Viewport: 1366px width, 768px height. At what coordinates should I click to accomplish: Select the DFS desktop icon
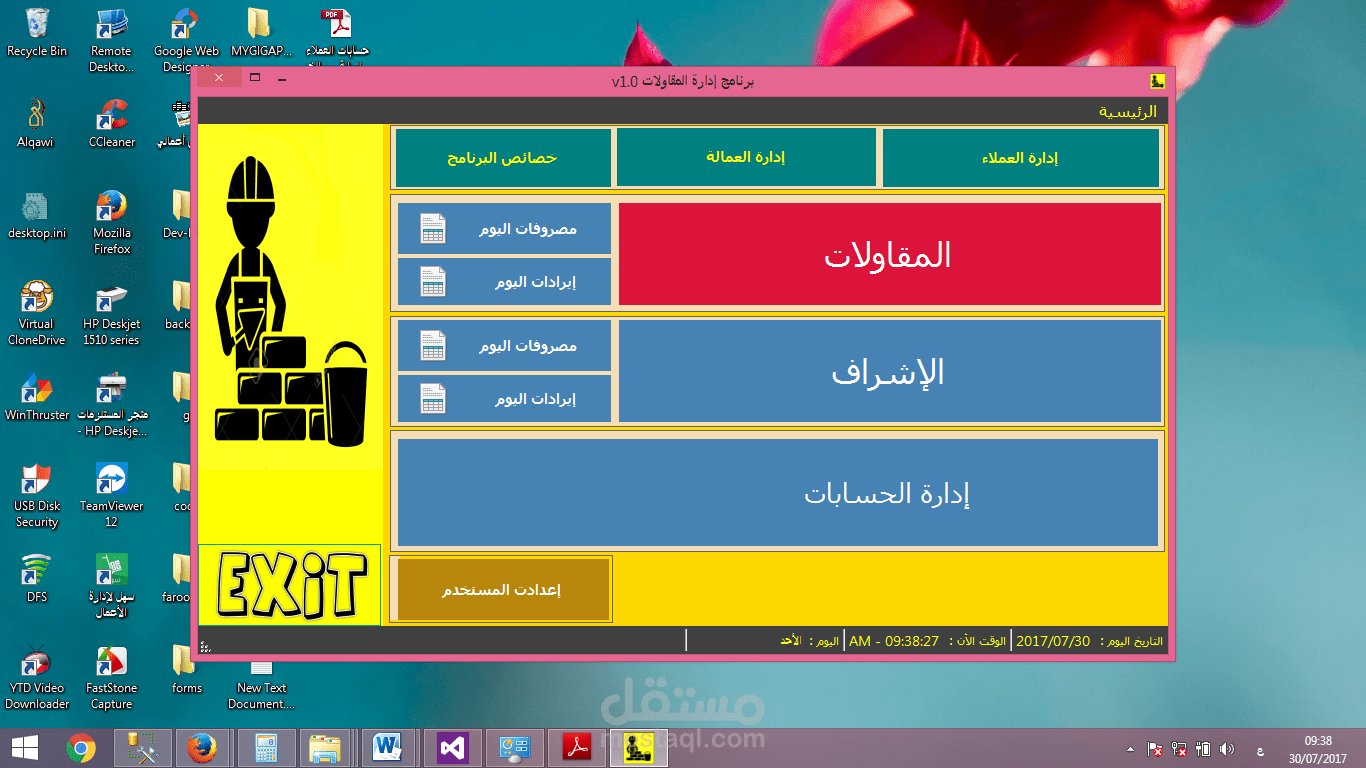(x=37, y=579)
